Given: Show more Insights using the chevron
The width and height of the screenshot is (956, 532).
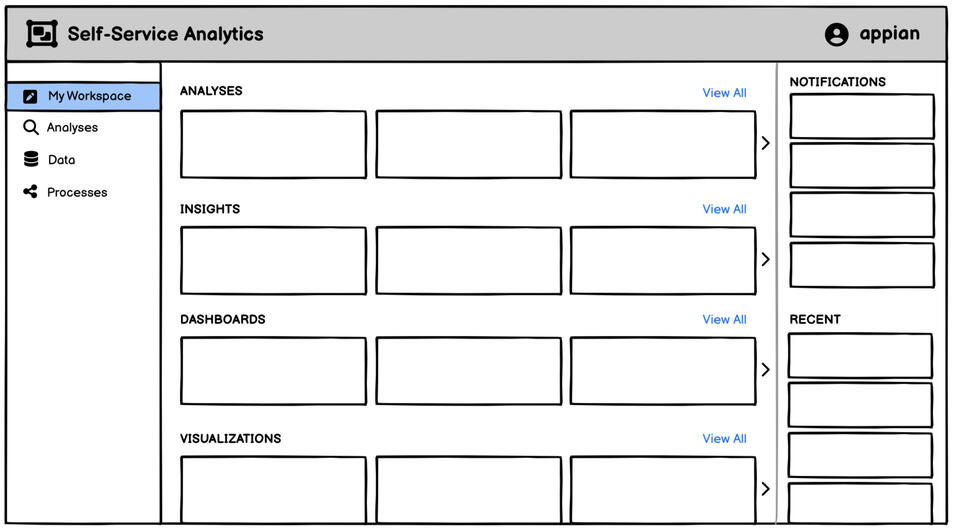Looking at the screenshot, I should click(x=766, y=260).
